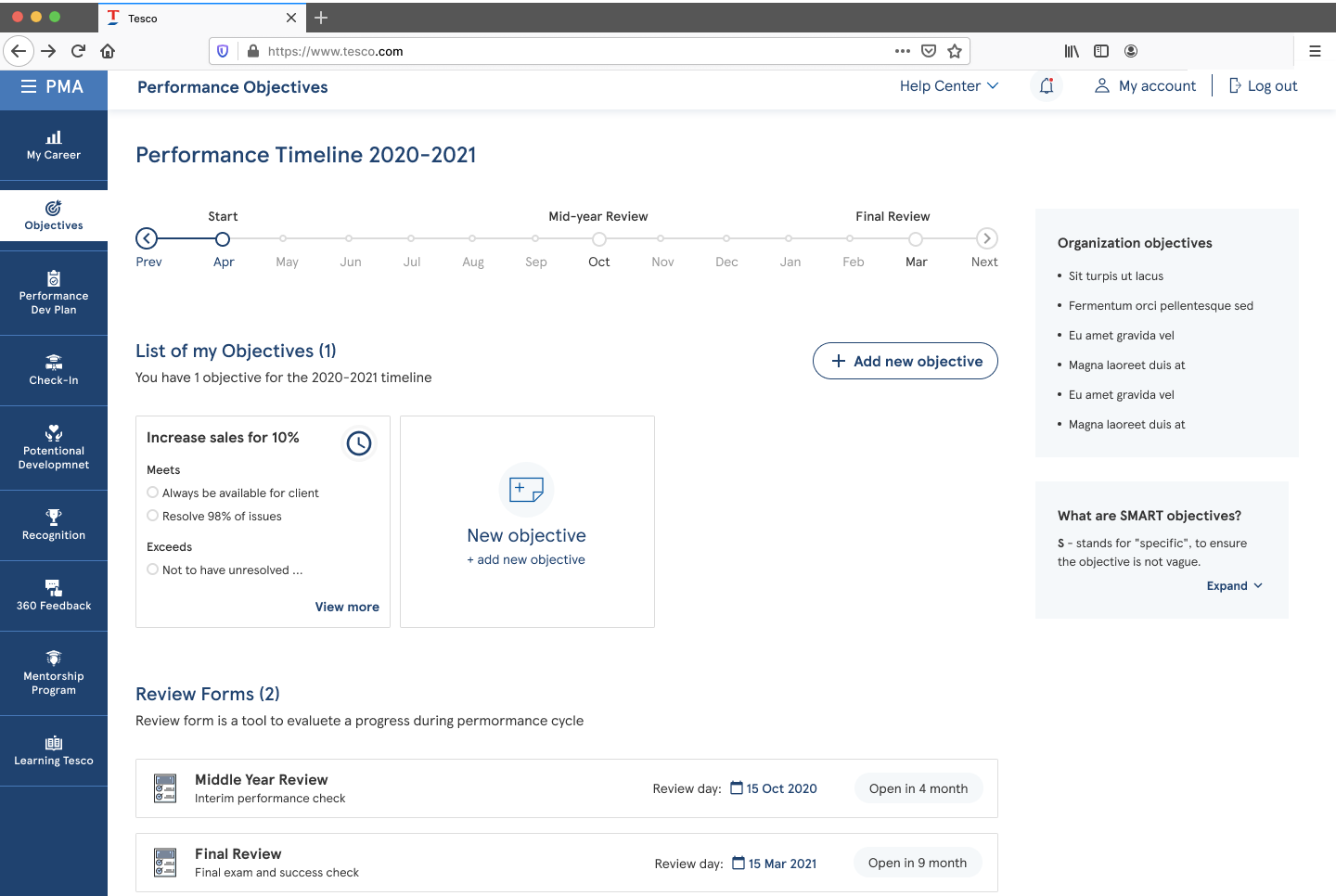Click 'Open in 4 month' button

[x=918, y=788]
